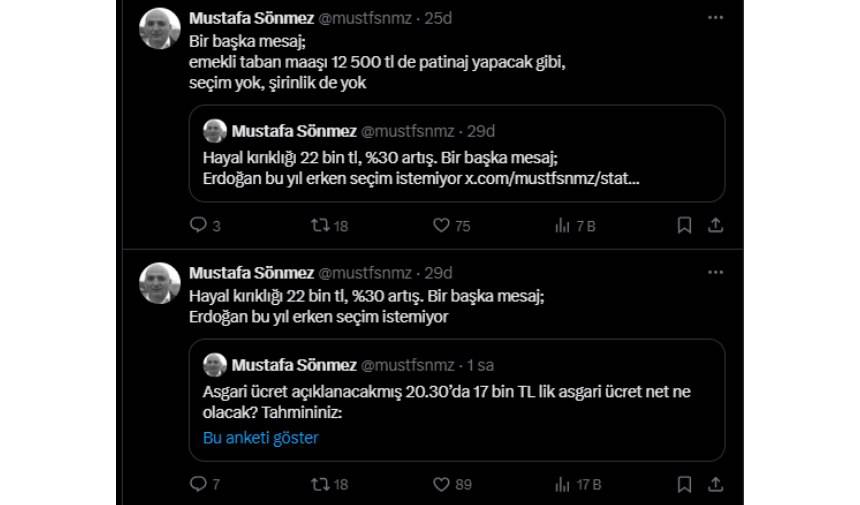
Task: View analytics of the 7 B views tweet
Action: [x=563, y=226]
